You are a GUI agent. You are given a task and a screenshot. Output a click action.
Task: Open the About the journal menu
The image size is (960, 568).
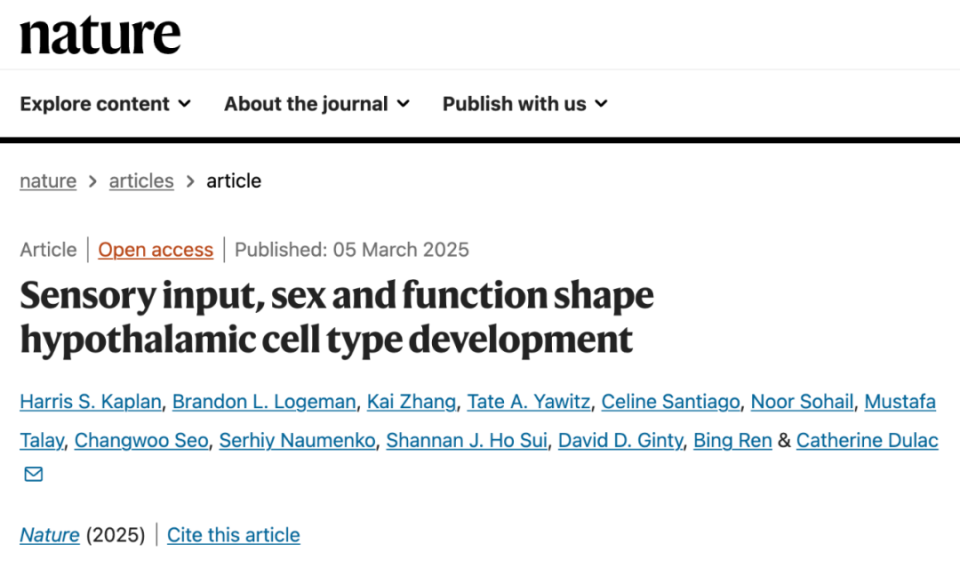[317, 104]
